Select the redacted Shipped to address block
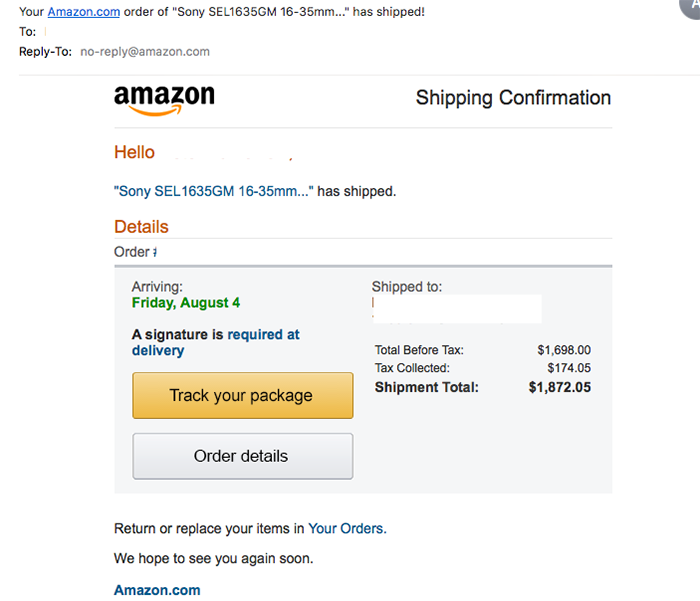 tap(457, 309)
